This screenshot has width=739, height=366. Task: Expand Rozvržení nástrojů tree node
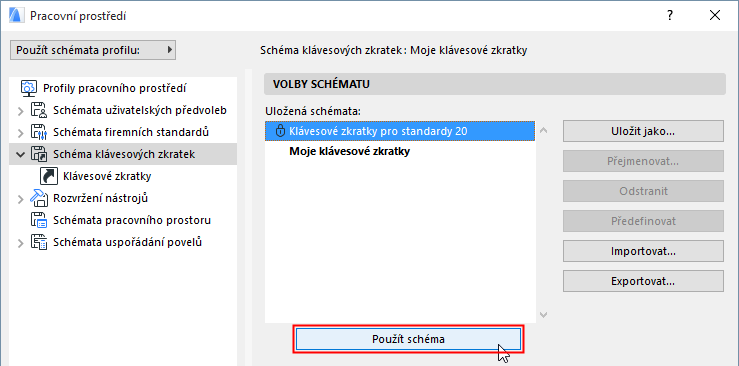point(20,199)
